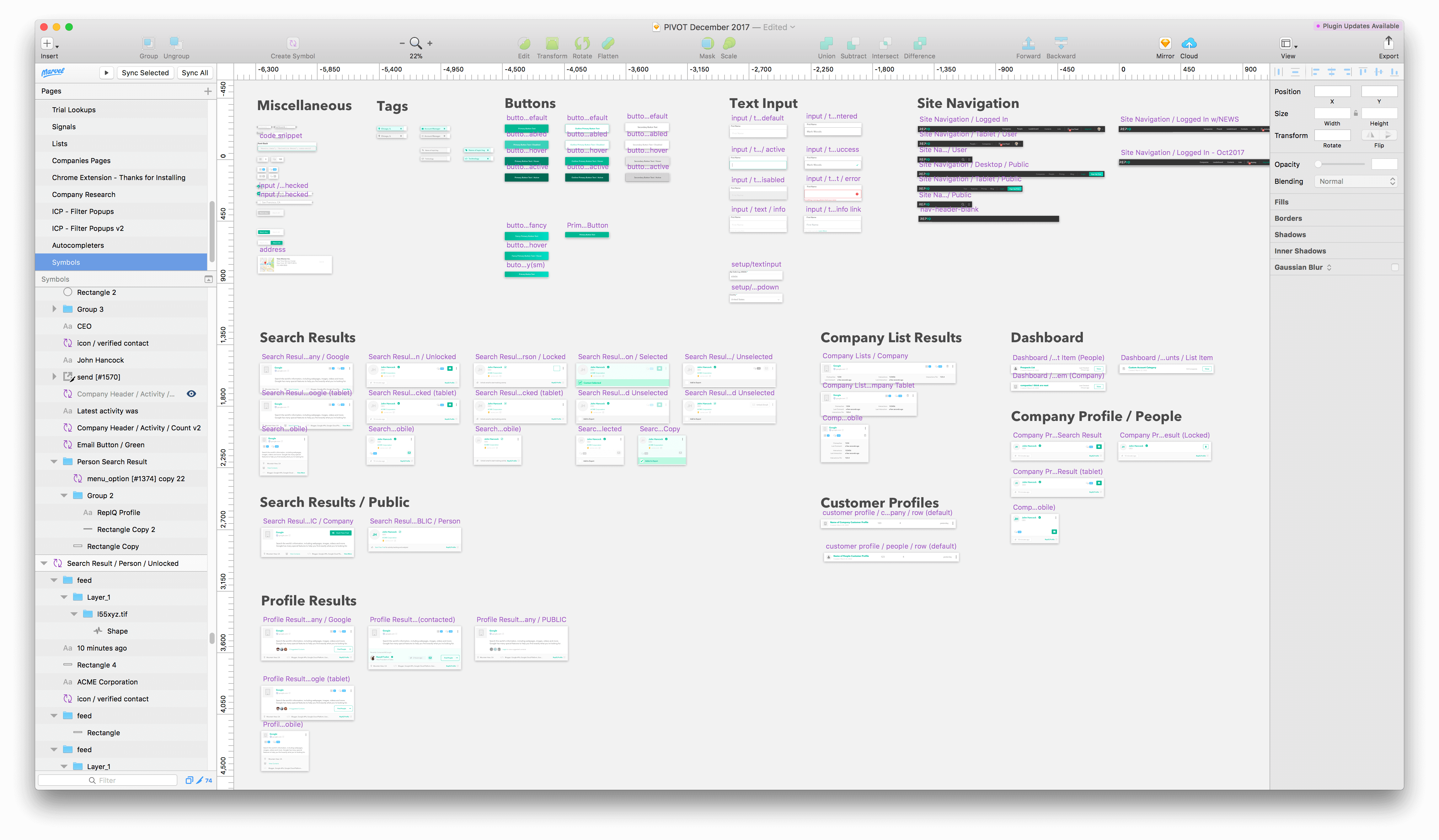The width and height of the screenshot is (1439, 840).
Task: Collapse the Person Search Result group
Action: (x=54, y=462)
